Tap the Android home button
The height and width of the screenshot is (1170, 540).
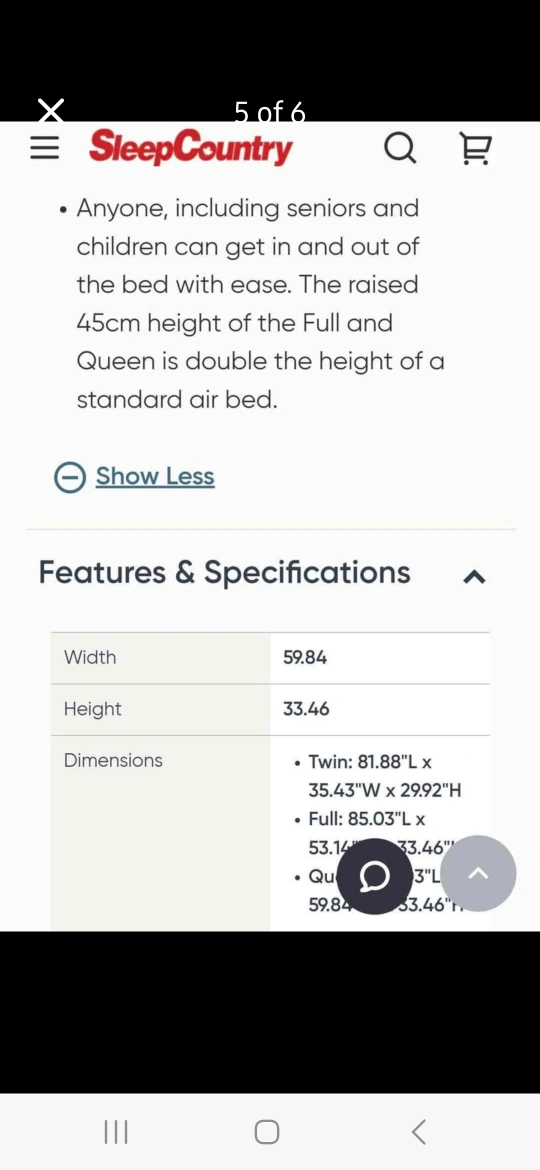267,1132
